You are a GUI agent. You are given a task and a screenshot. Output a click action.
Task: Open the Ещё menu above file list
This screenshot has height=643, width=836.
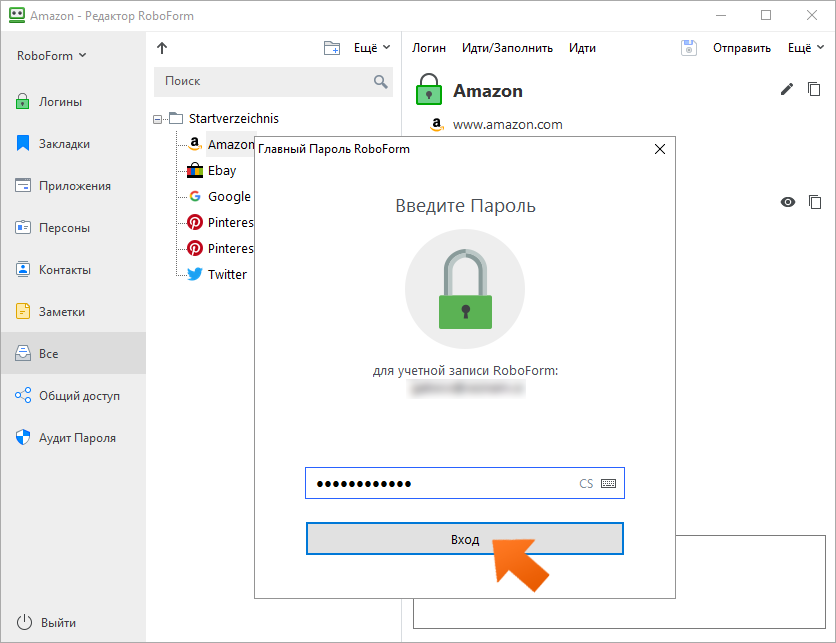click(x=372, y=48)
